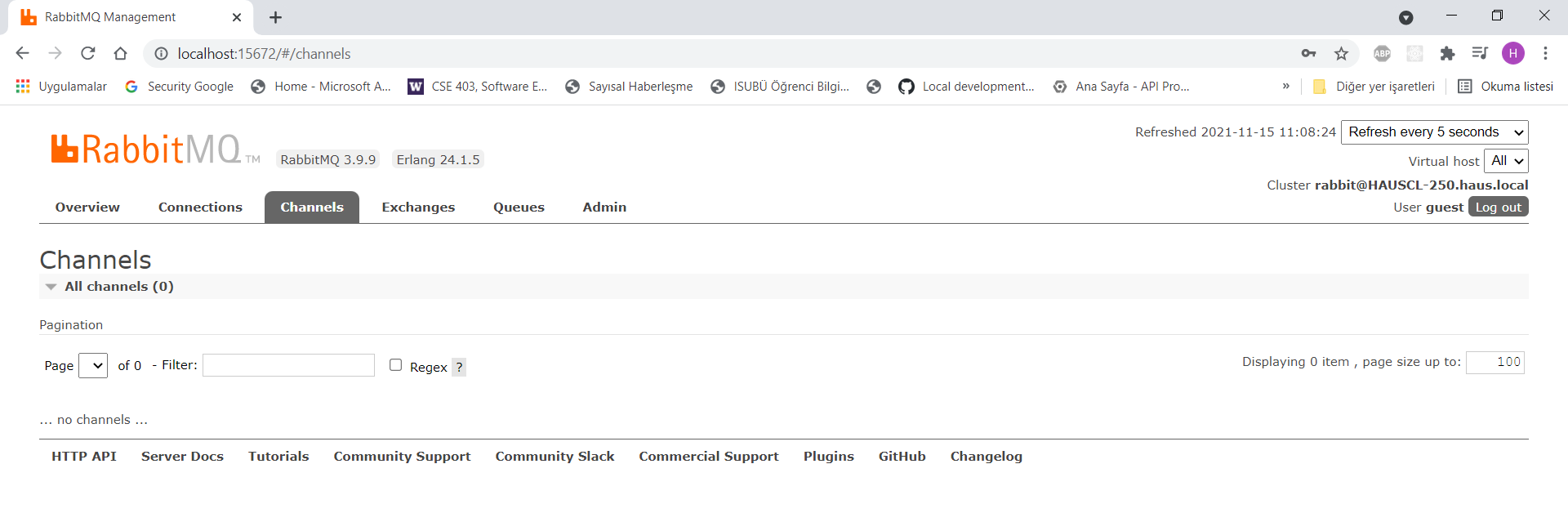Open the Refresh every 5 seconds dropdown
This screenshot has width=1568, height=522.
1434,132
